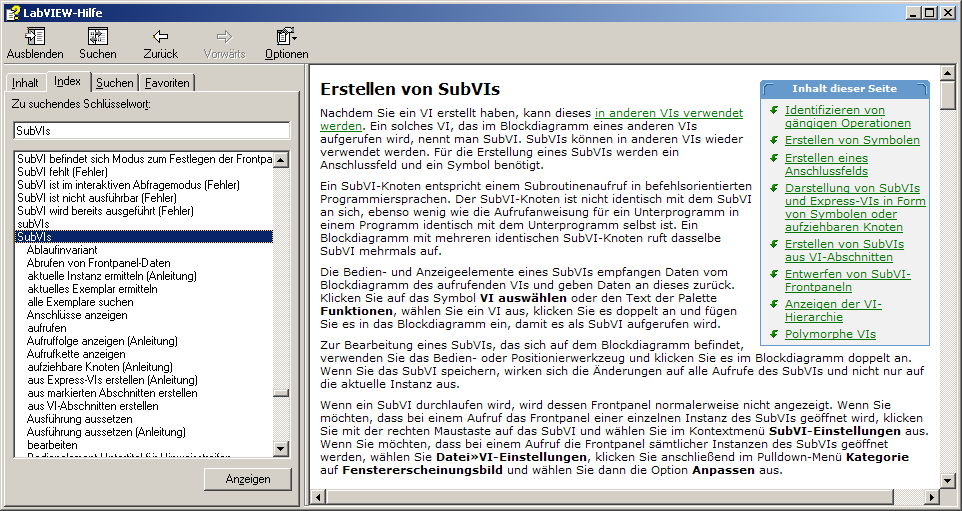Image resolution: width=962 pixels, height=511 pixels.
Task: Select 'SubVI ist nicht ausführbar (Fehler)'
Action: click(x=97, y=198)
